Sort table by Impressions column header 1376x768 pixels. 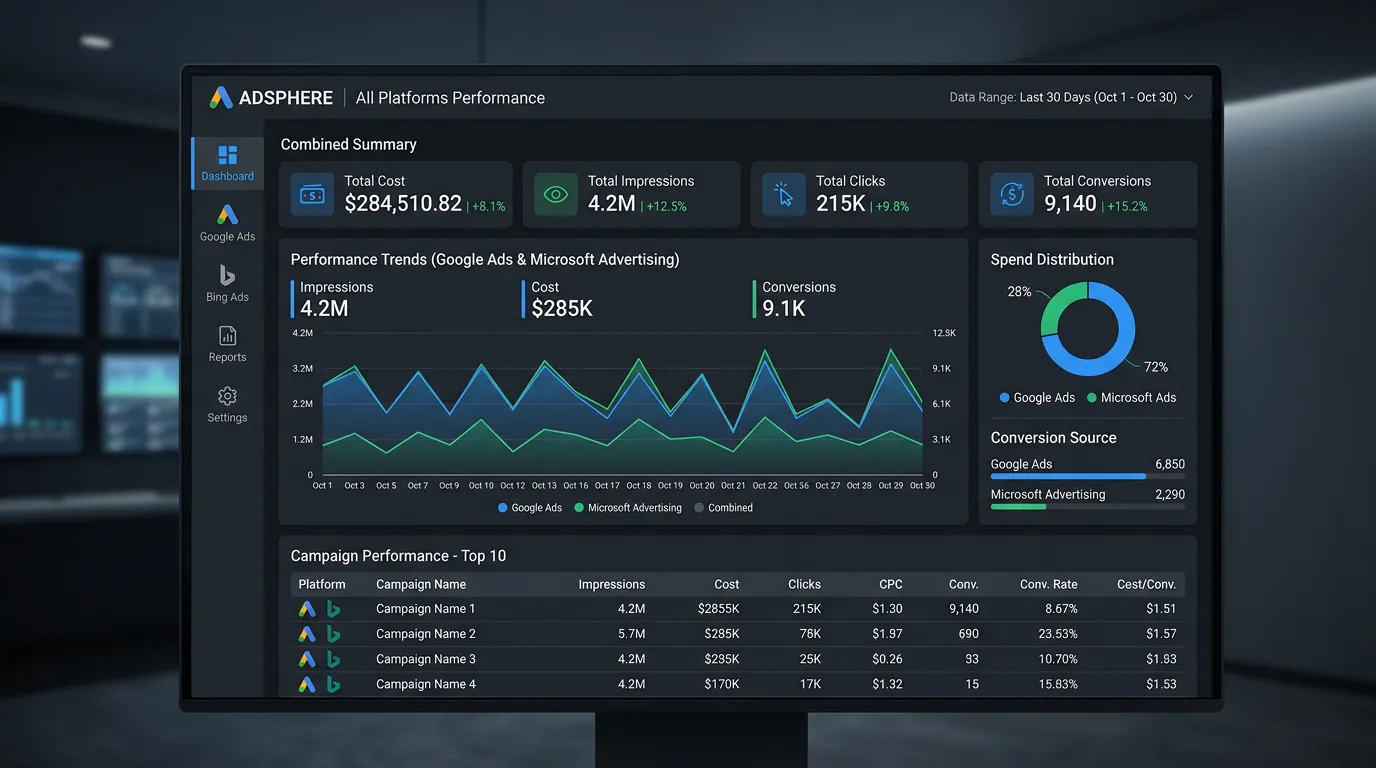(x=612, y=585)
